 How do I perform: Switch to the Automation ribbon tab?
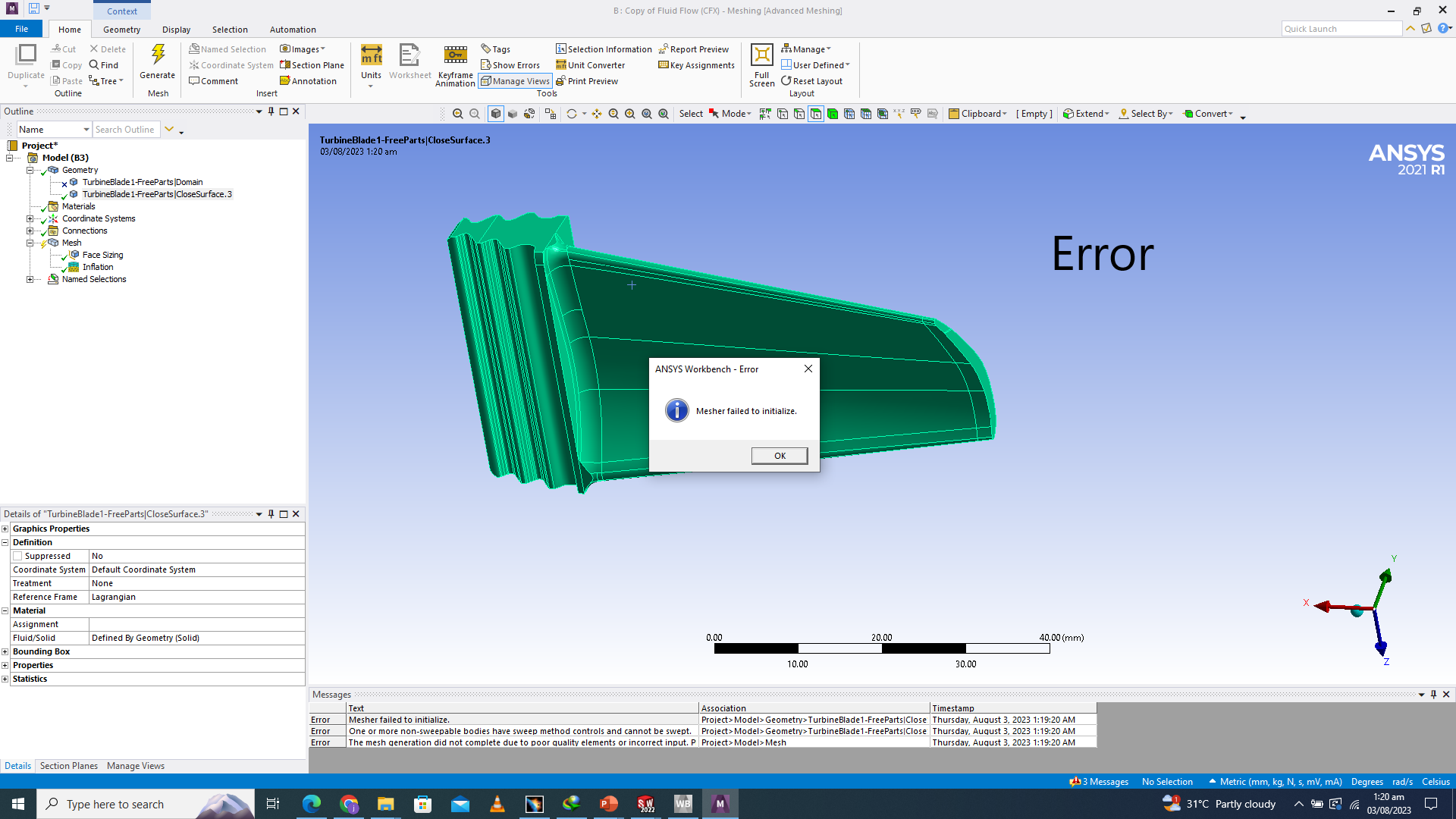[293, 30]
